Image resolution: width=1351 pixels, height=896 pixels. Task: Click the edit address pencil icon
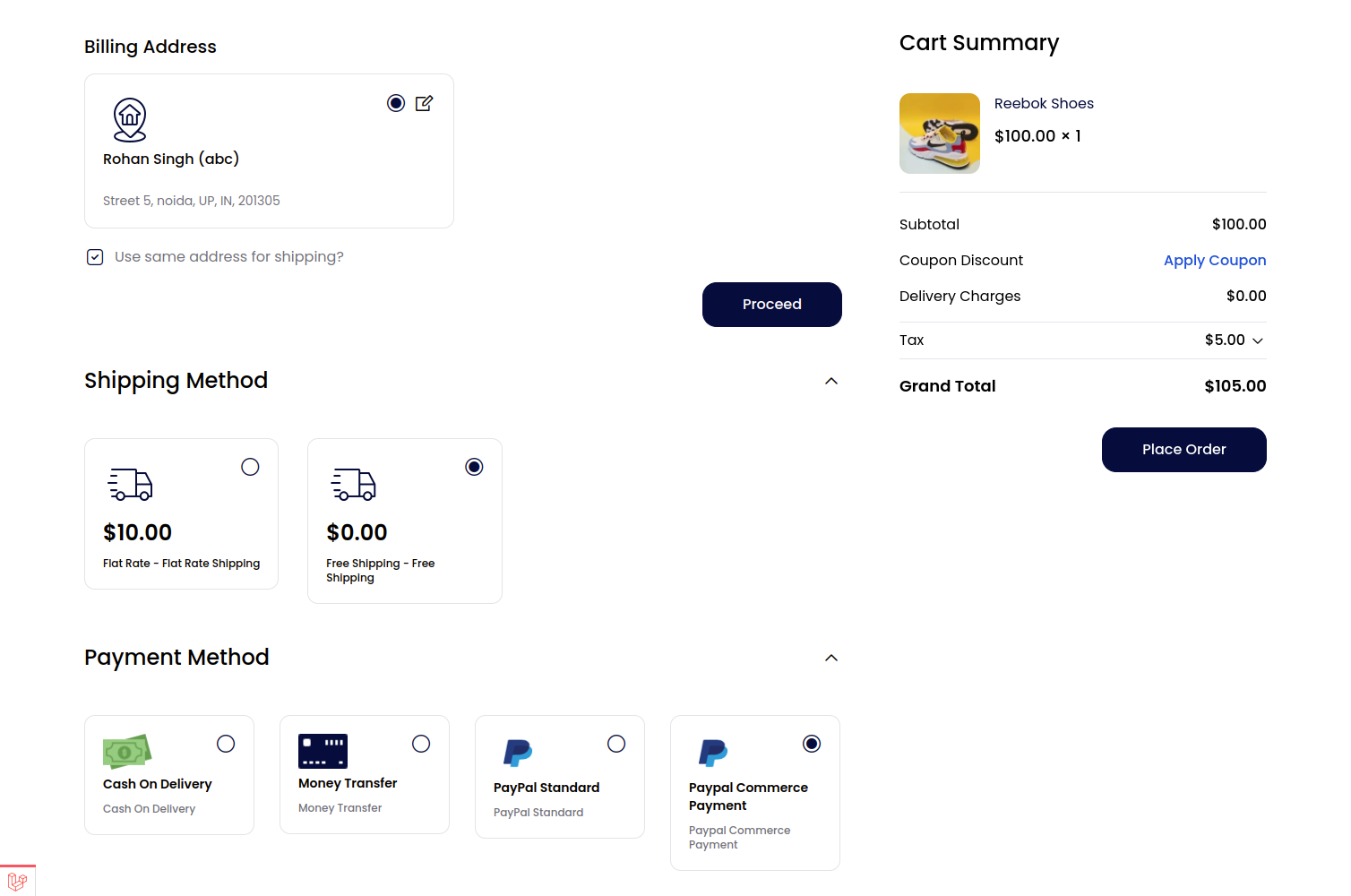pos(424,103)
